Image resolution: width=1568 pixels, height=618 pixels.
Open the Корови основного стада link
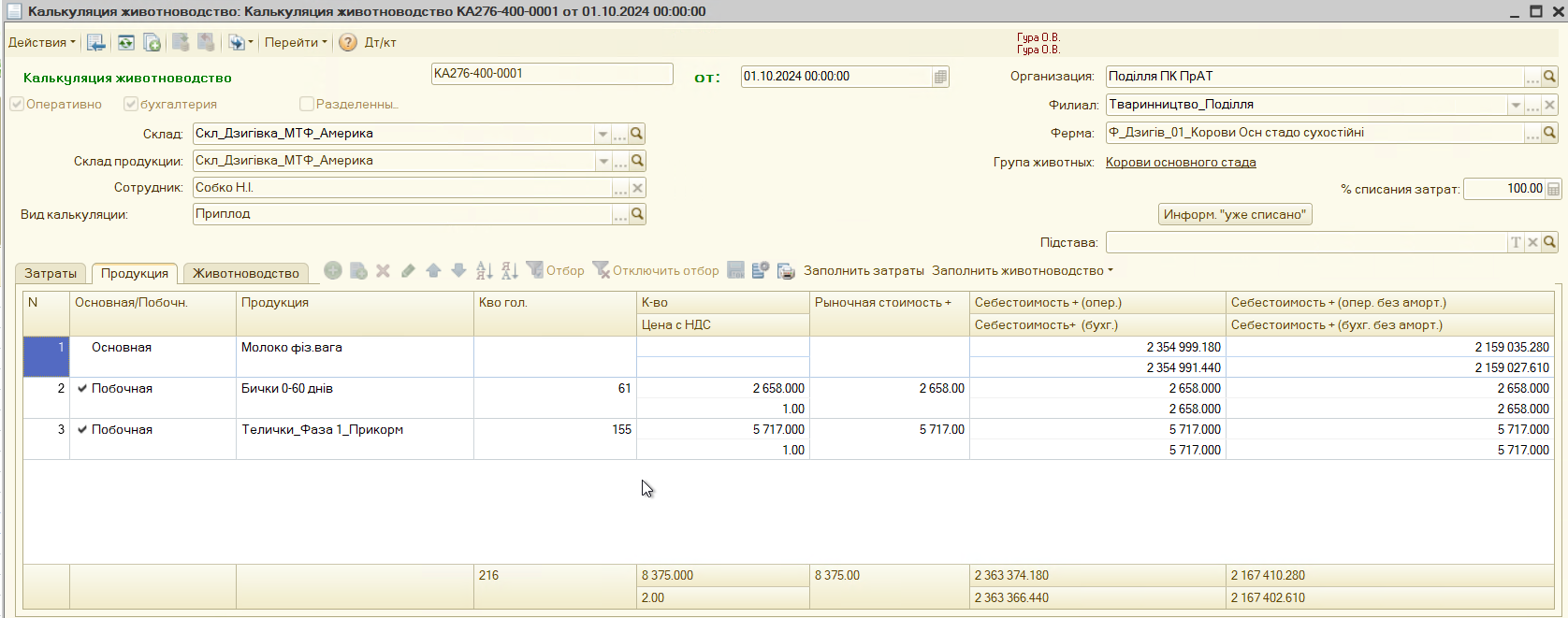(x=1181, y=163)
